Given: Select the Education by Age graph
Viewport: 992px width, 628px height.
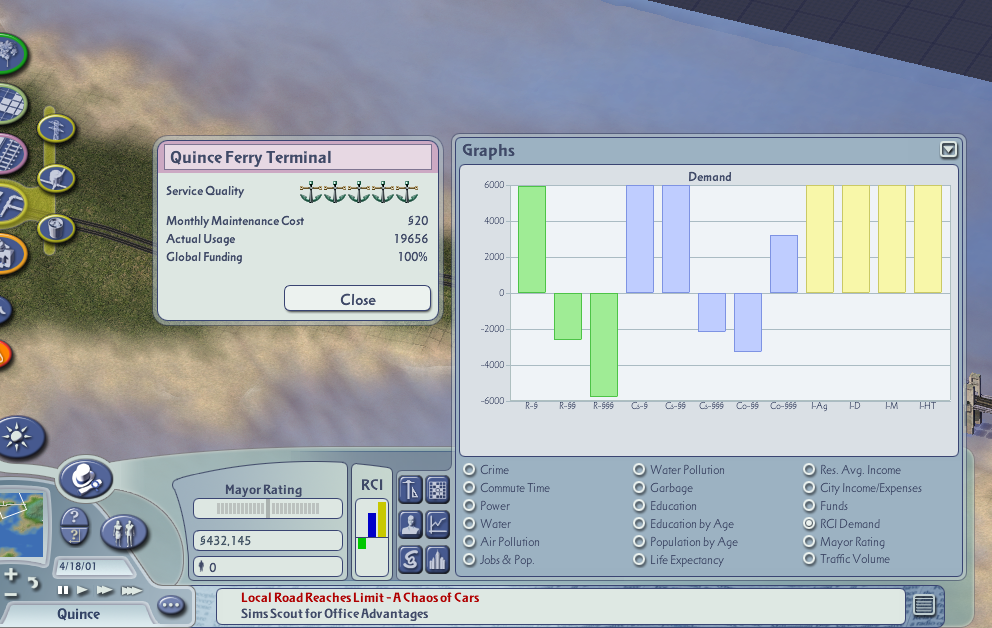Looking at the screenshot, I should click(640, 524).
